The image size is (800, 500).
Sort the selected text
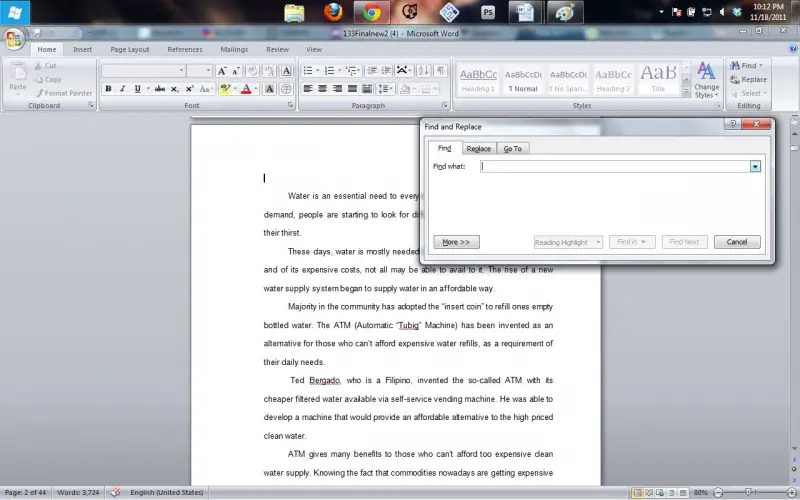click(x=423, y=70)
